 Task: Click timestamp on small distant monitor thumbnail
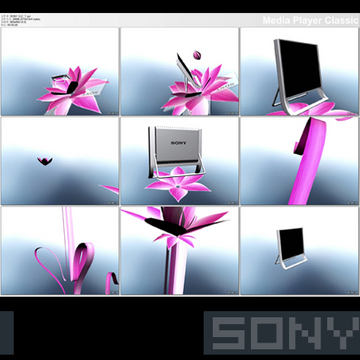(x=352, y=292)
